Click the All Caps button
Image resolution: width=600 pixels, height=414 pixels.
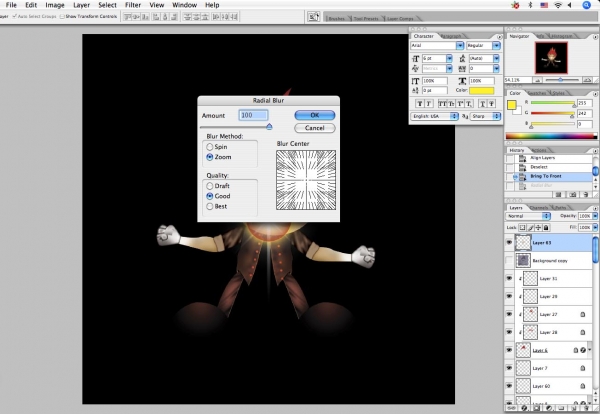click(442, 104)
